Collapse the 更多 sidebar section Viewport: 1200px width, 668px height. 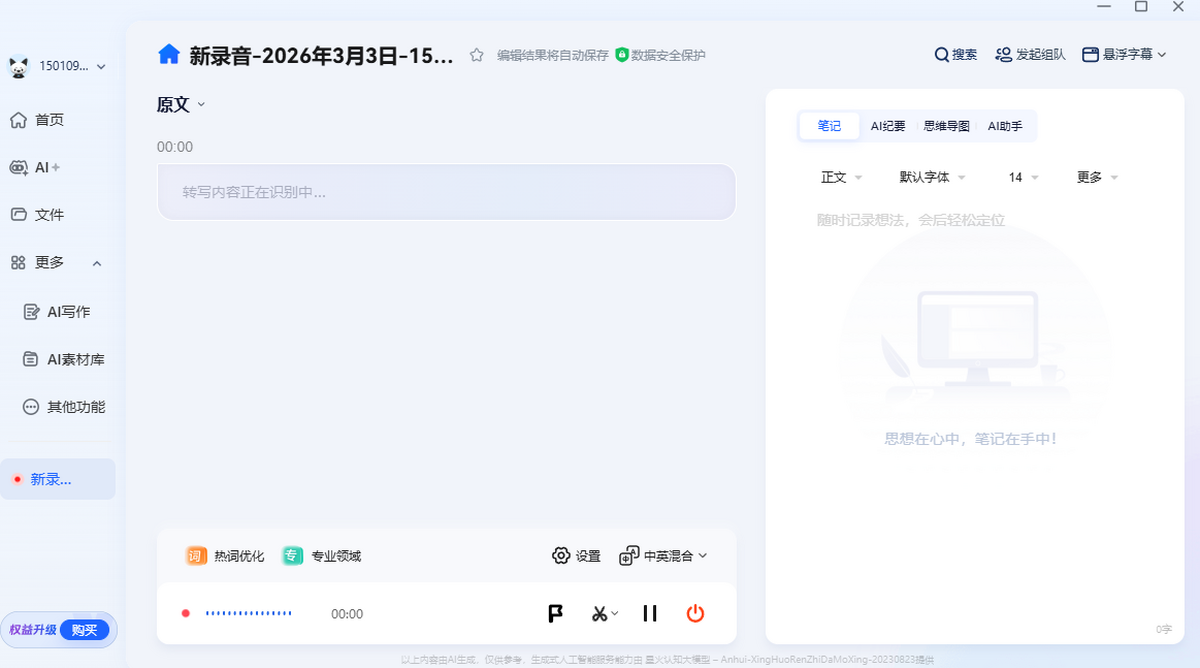pos(97,263)
